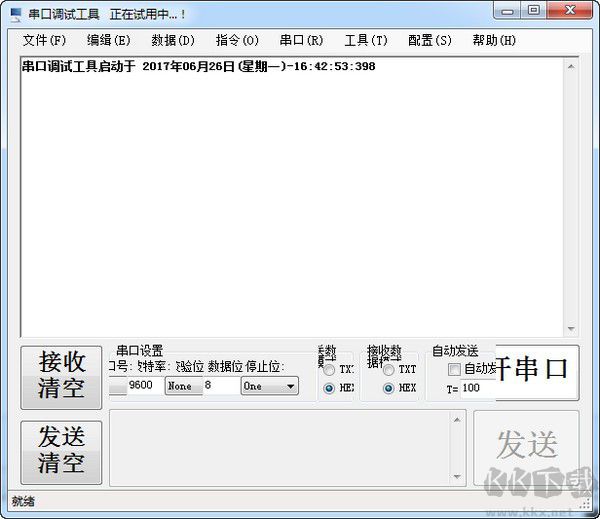
Task: Click the 就绪 status bar text
Action: tap(23, 501)
